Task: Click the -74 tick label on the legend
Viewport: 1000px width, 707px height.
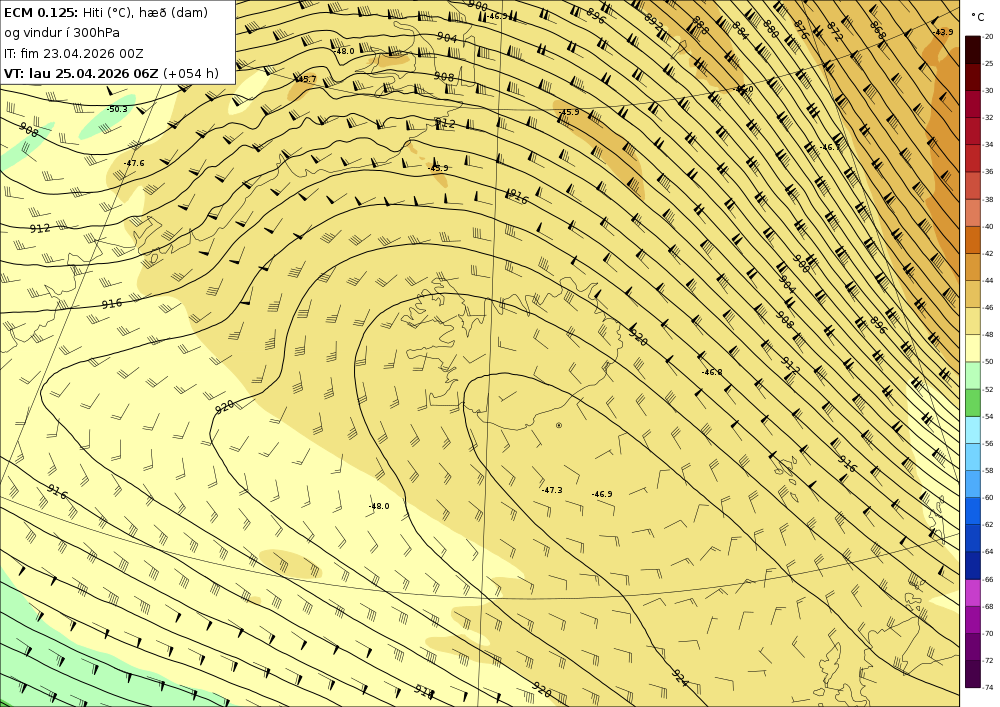Action: (988, 687)
